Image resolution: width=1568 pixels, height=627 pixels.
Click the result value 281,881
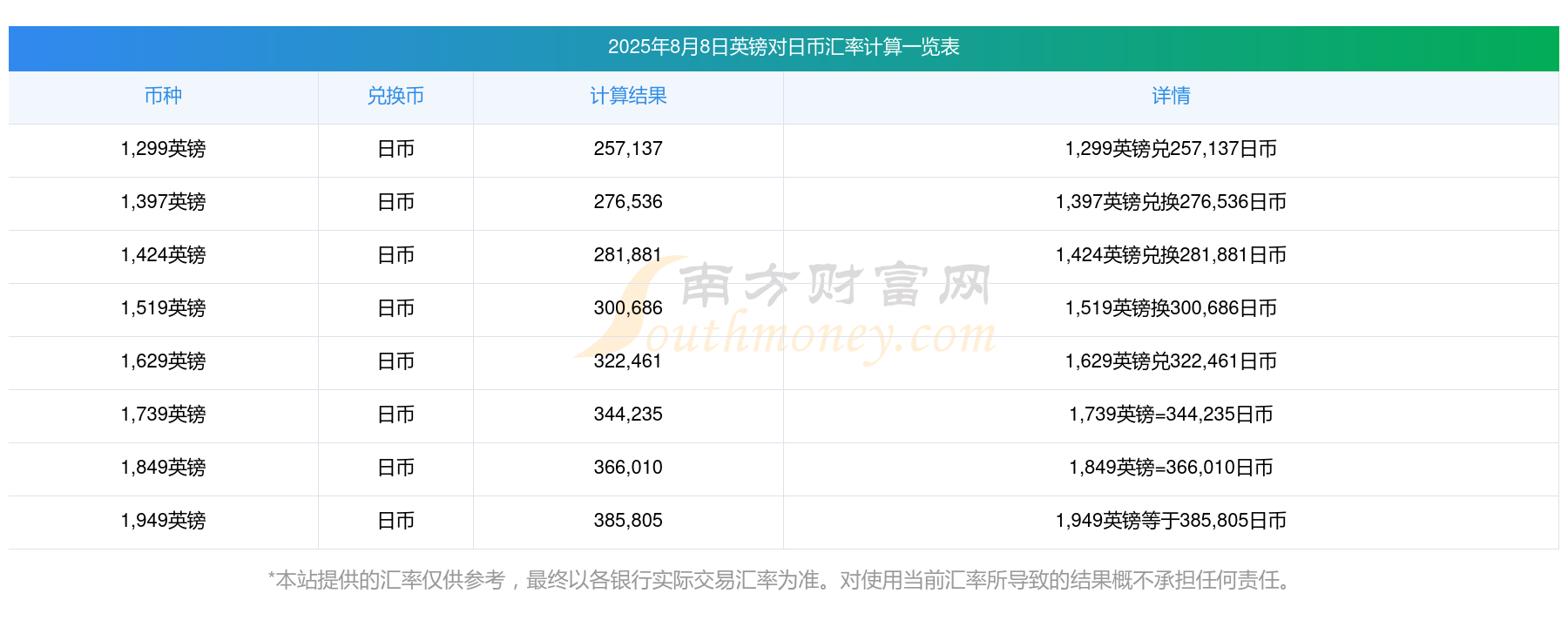click(x=628, y=255)
